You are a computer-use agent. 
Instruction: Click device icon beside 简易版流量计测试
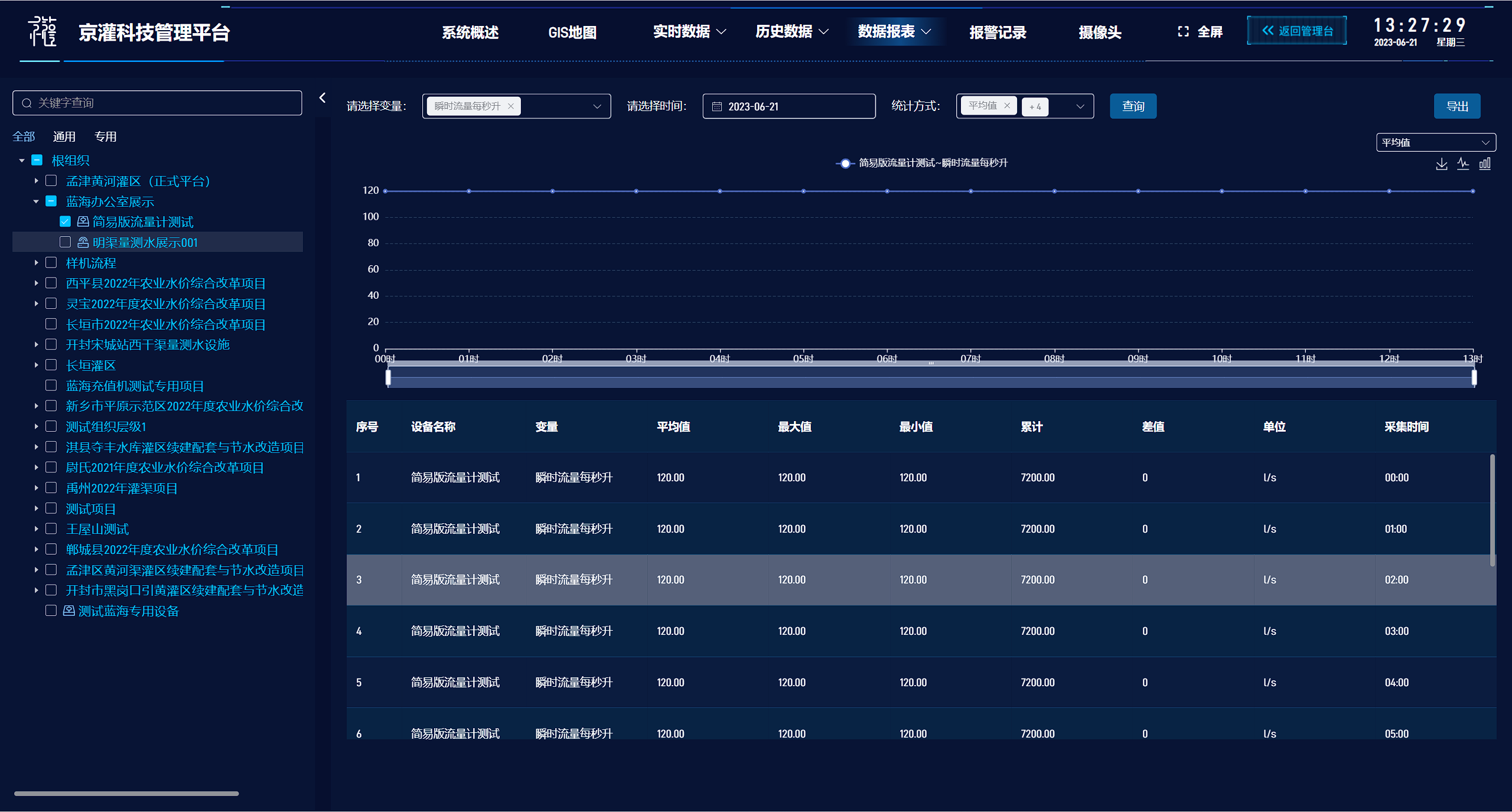(83, 221)
